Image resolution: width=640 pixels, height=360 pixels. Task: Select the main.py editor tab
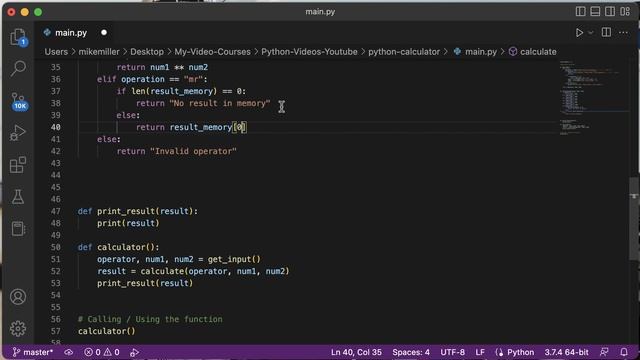click(71, 33)
